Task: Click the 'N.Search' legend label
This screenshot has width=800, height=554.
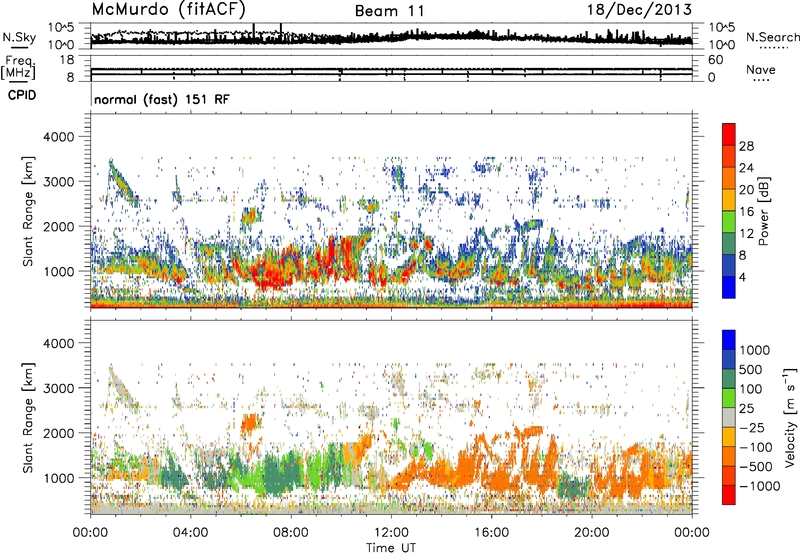Action: pyautogui.click(x=772, y=37)
